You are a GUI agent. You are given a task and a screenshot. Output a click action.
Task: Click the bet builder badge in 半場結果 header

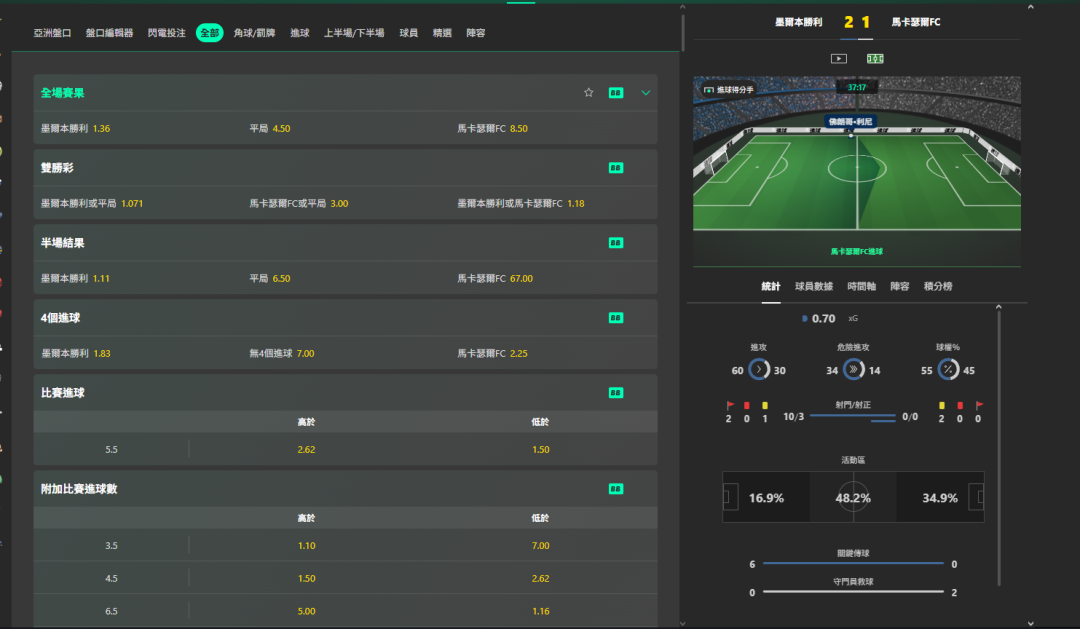click(616, 243)
